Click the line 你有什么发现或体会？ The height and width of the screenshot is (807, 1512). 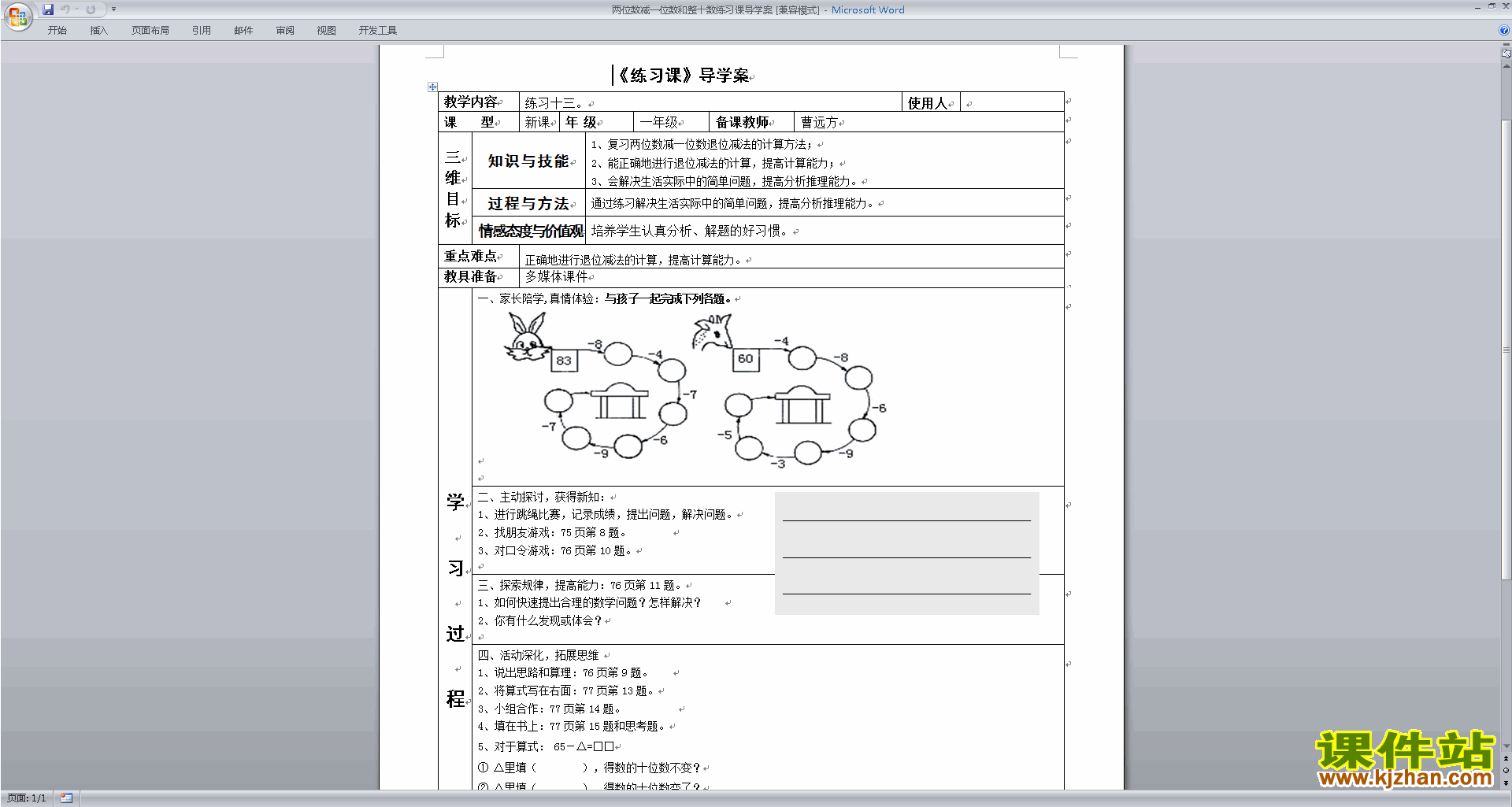tap(540, 621)
